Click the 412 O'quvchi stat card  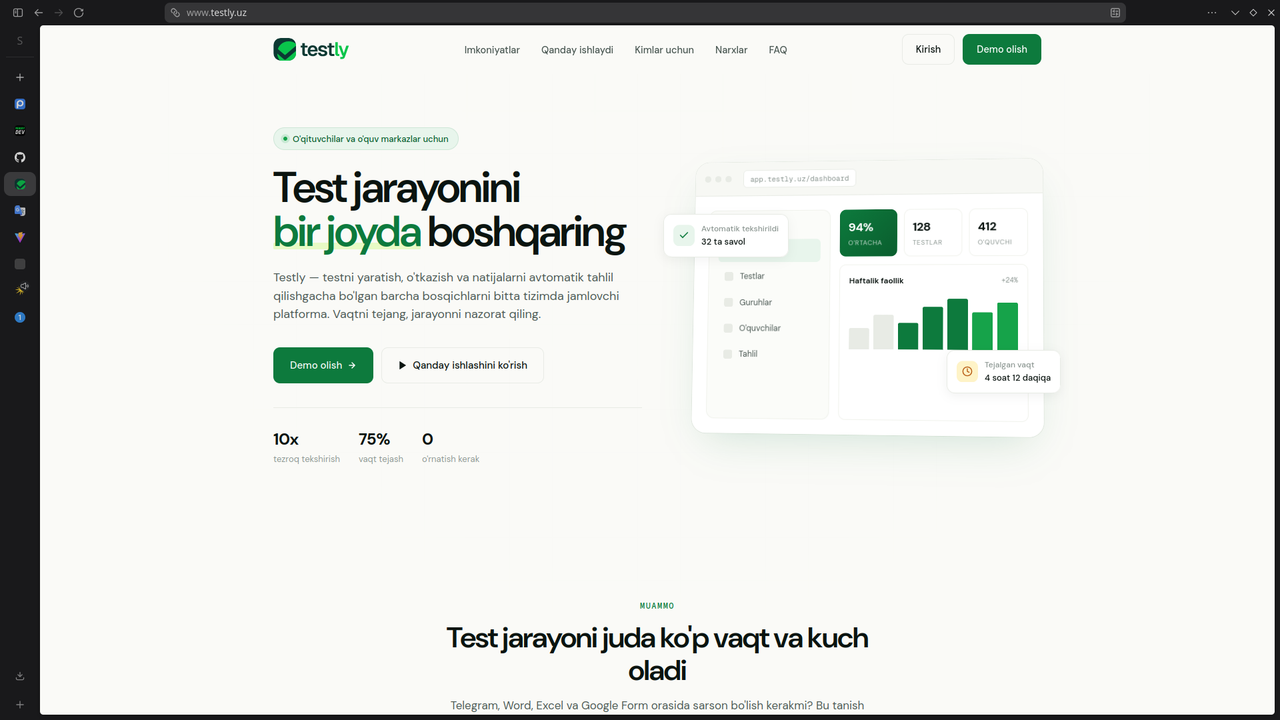pos(998,233)
